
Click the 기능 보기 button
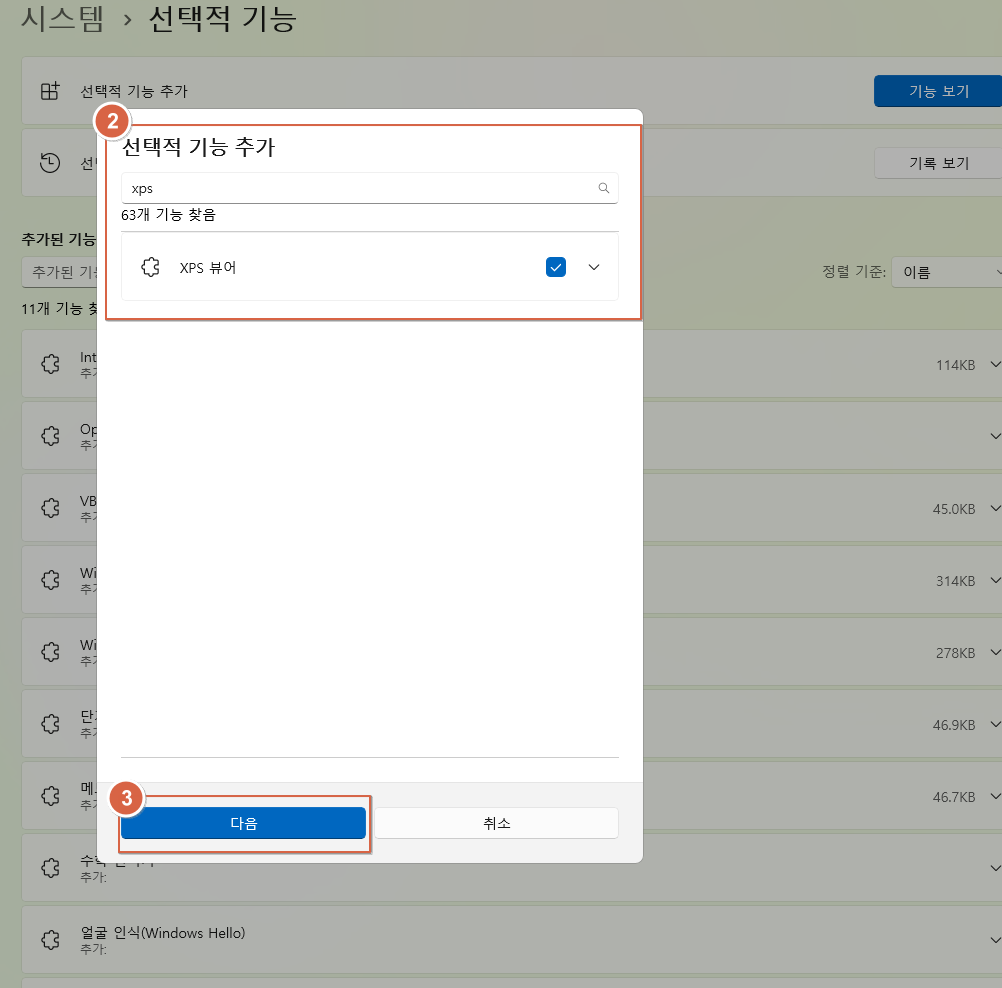click(x=937, y=91)
